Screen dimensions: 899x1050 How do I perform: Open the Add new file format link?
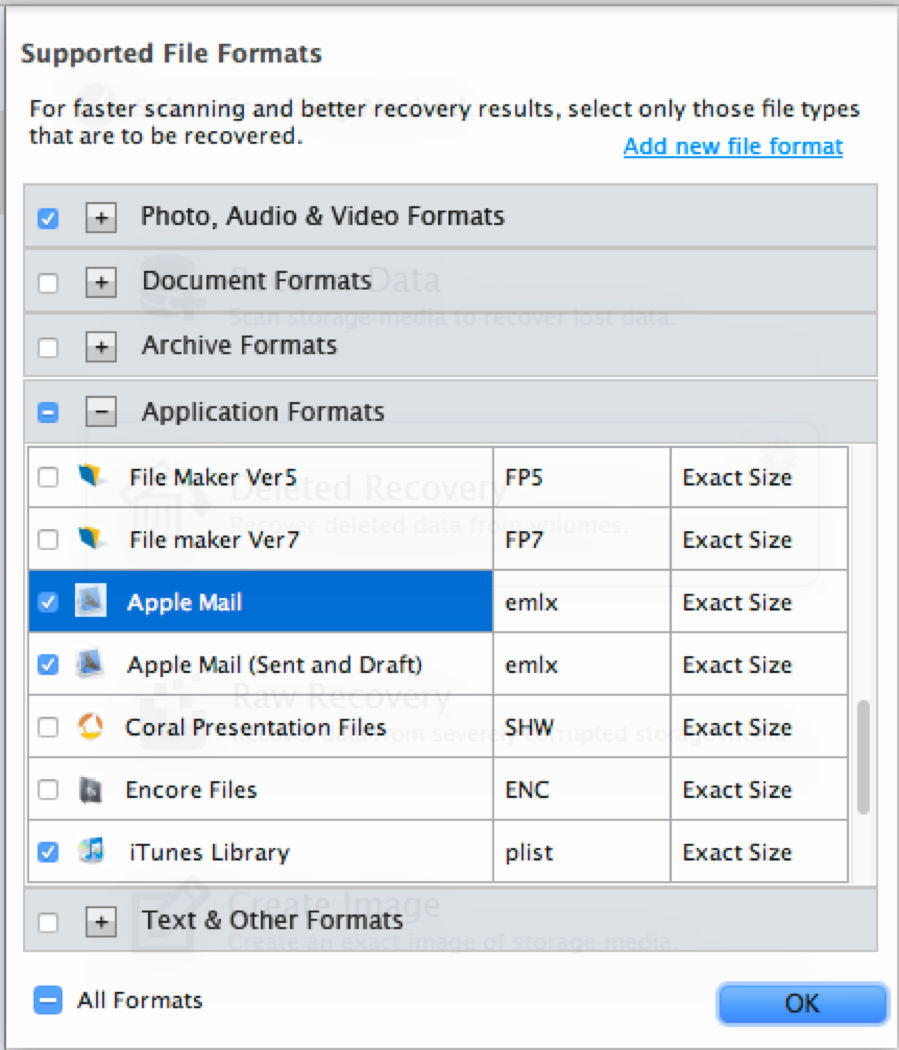pyautogui.click(x=733, y=146)
